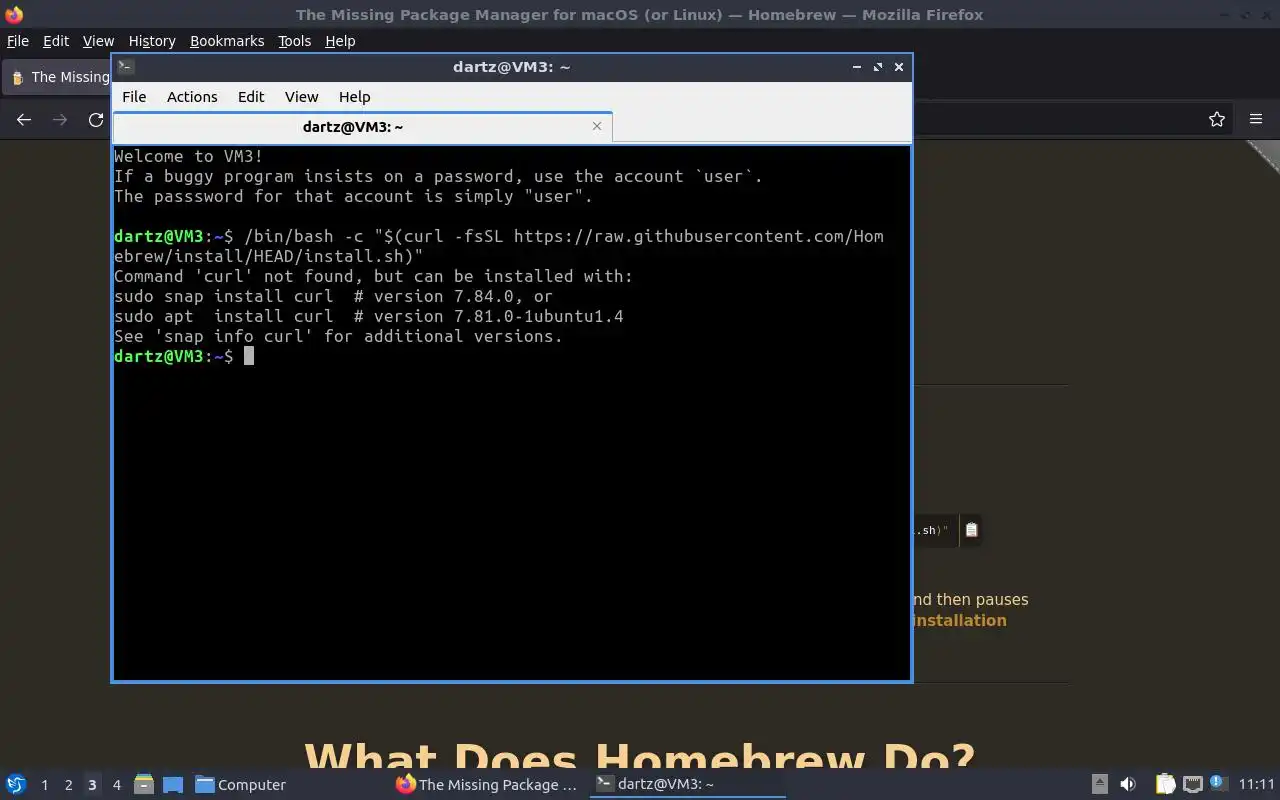Open Firefox History menu
The width and height of the screenshot is (1280, 800).
point(152,41)
